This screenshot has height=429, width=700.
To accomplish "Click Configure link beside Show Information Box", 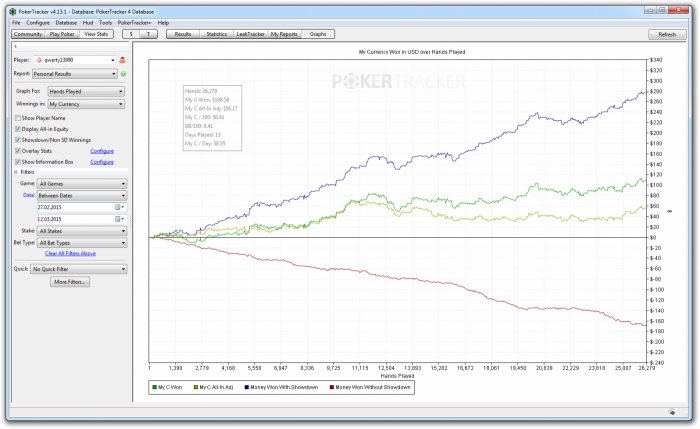I will coord(102,162).
